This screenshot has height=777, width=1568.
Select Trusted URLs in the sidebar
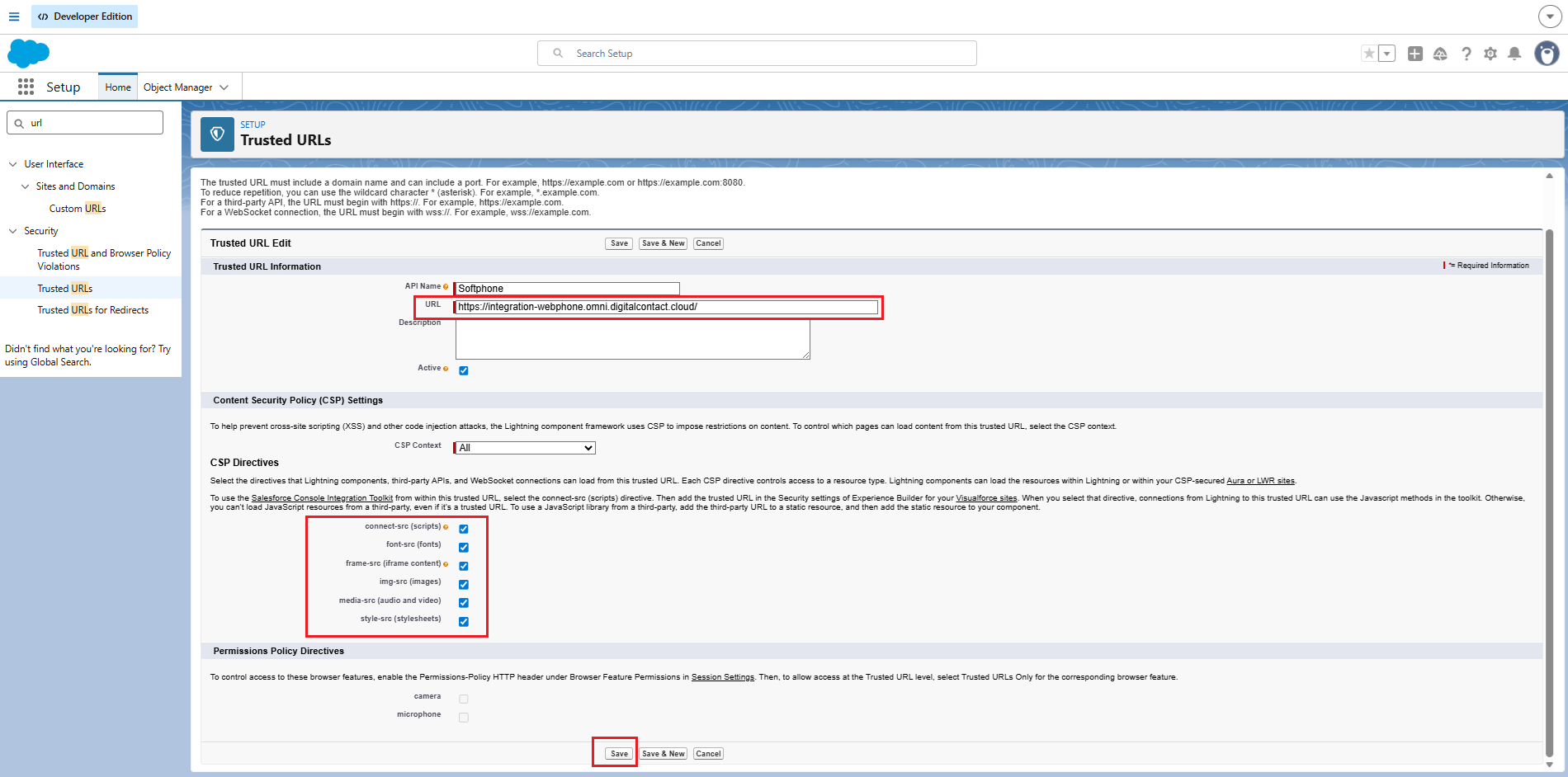pos(65,289)
